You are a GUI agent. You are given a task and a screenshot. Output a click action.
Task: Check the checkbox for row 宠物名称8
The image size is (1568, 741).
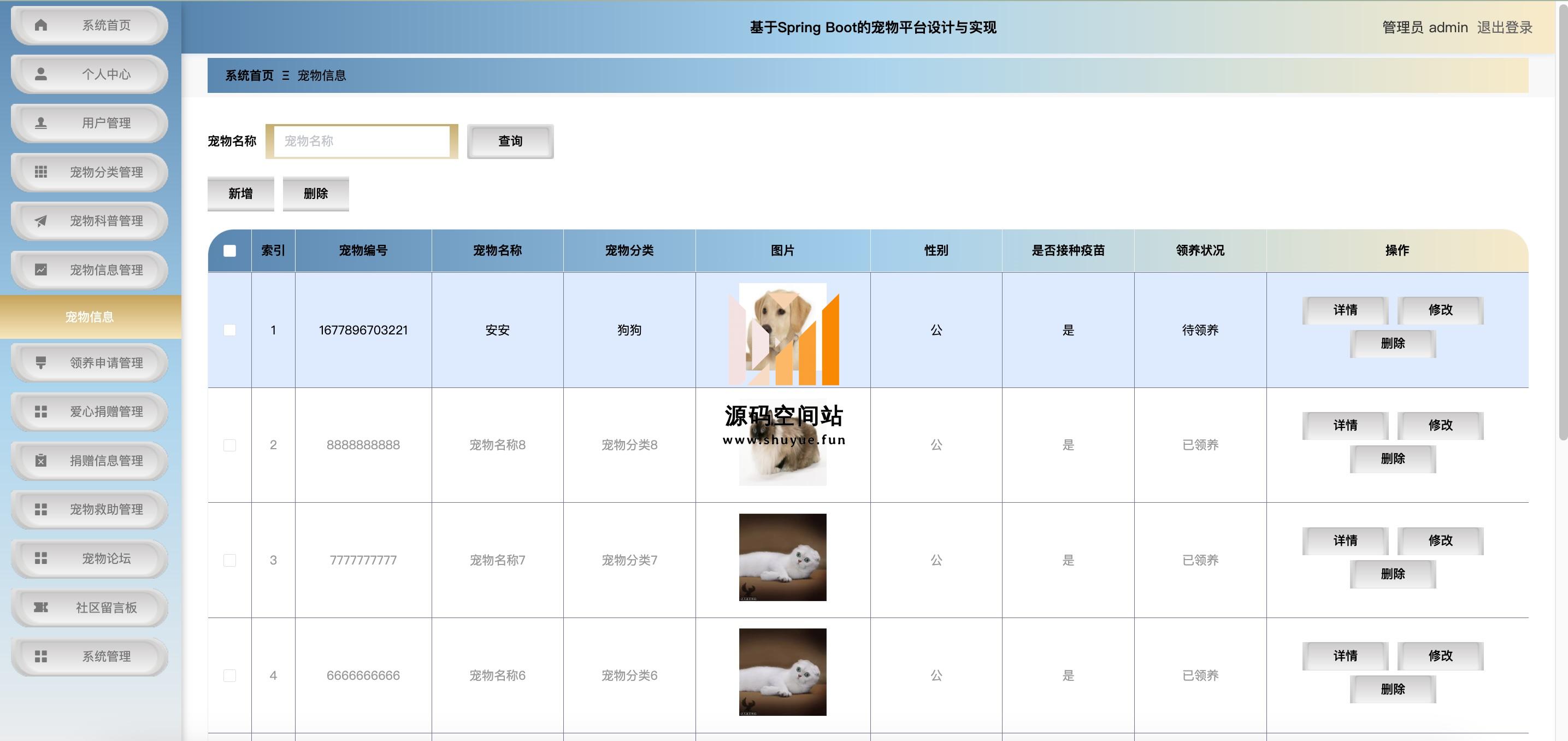tap(229, 445)
